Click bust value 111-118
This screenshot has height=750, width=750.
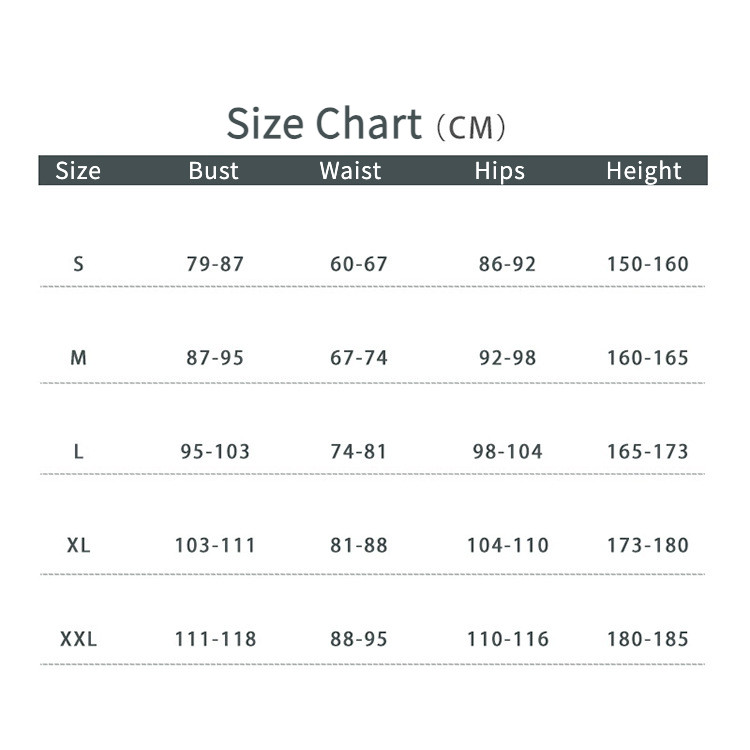[x=215, y=639]
